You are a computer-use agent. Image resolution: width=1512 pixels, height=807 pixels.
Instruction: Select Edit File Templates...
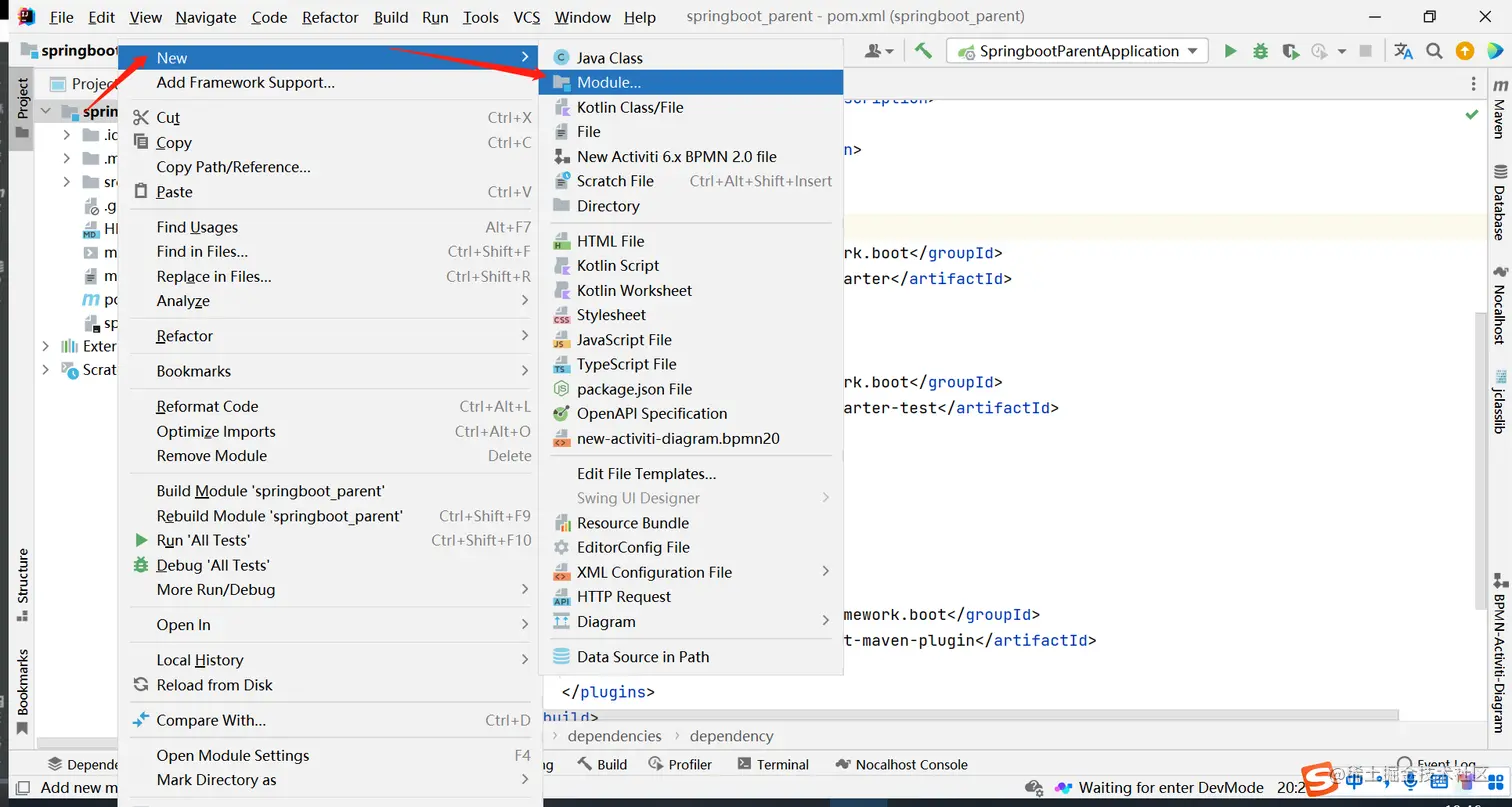[x=691, y=474]
